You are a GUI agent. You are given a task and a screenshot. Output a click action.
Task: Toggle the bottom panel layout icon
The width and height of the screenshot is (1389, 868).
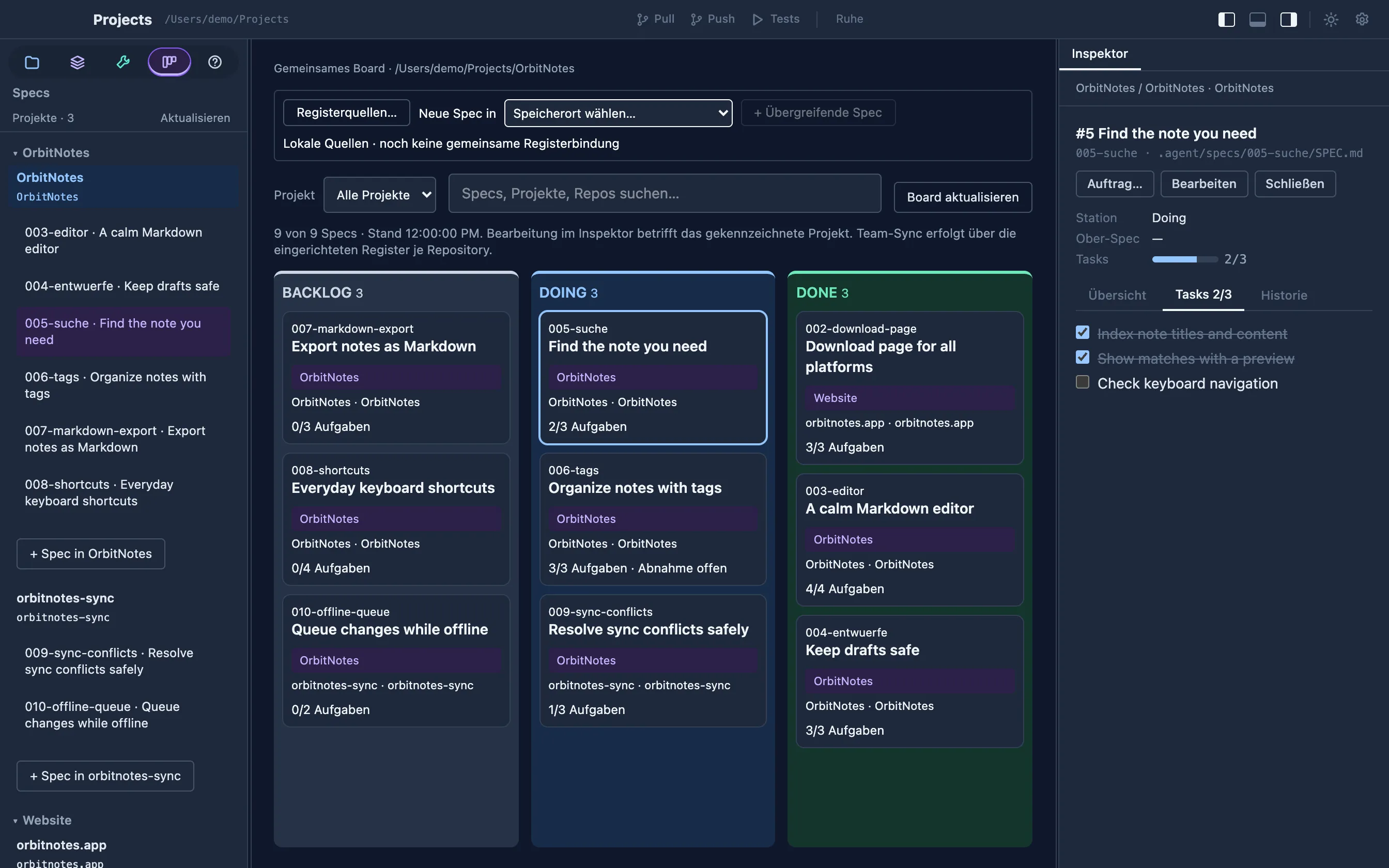(x=1258, y=20)
